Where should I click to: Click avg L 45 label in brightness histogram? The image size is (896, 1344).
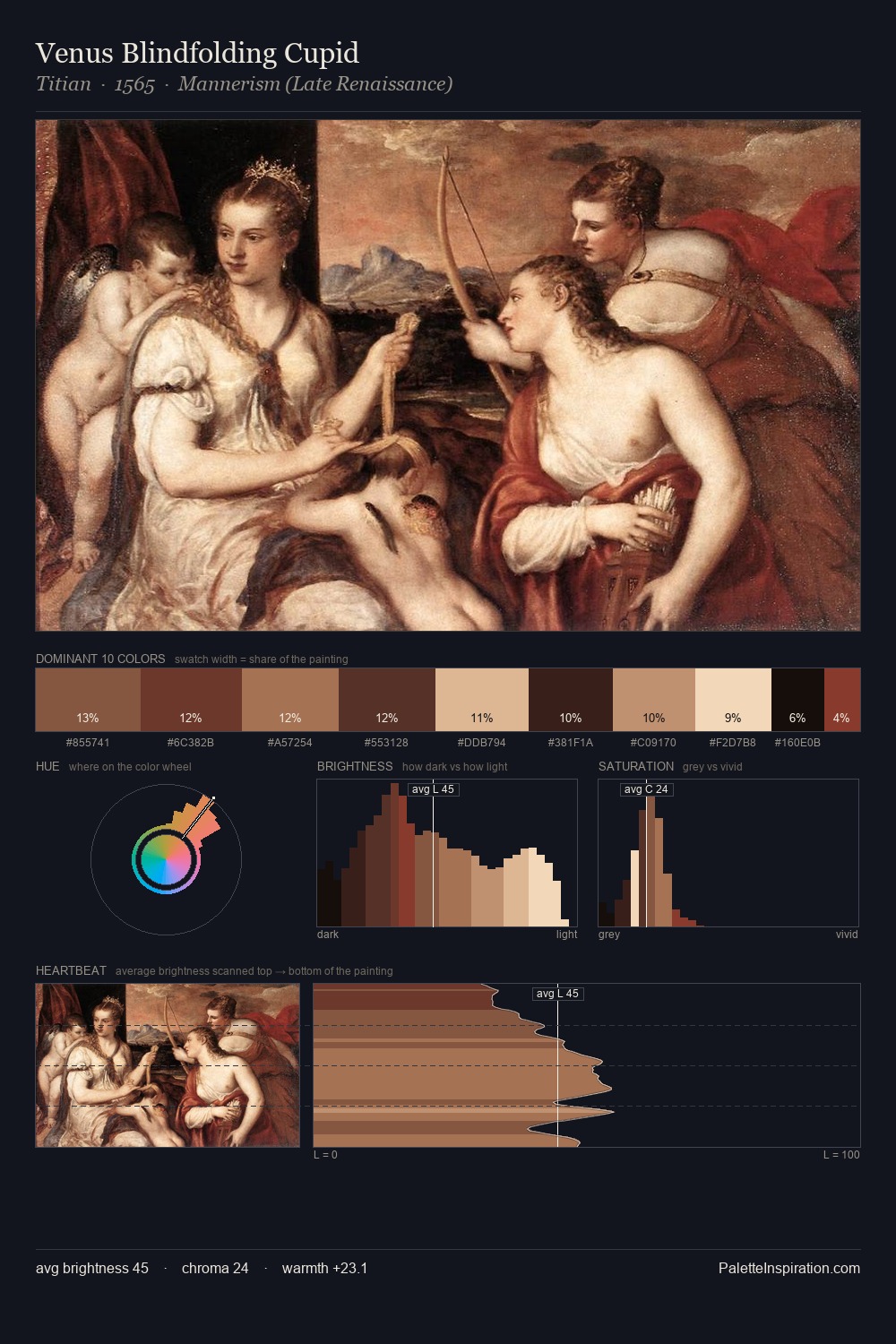pyautogui.click(x=433, y=789)
